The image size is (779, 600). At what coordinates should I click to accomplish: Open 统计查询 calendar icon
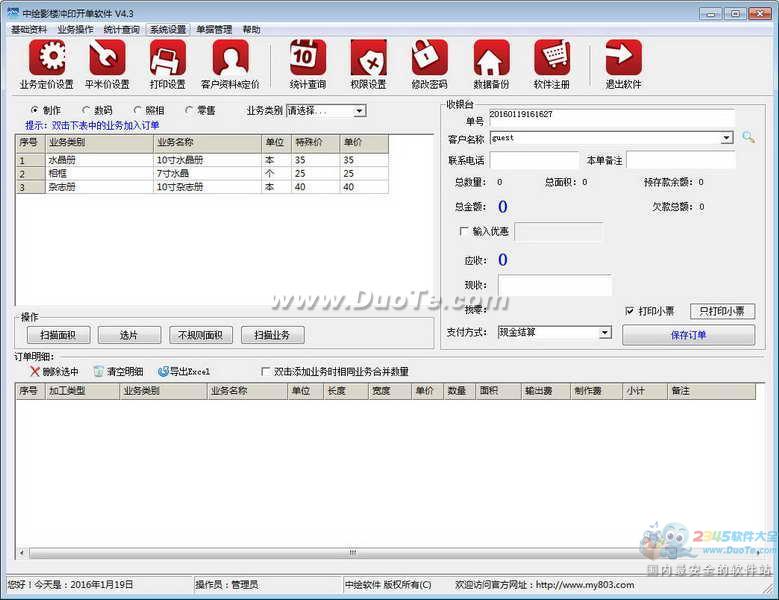pos(307,59)
